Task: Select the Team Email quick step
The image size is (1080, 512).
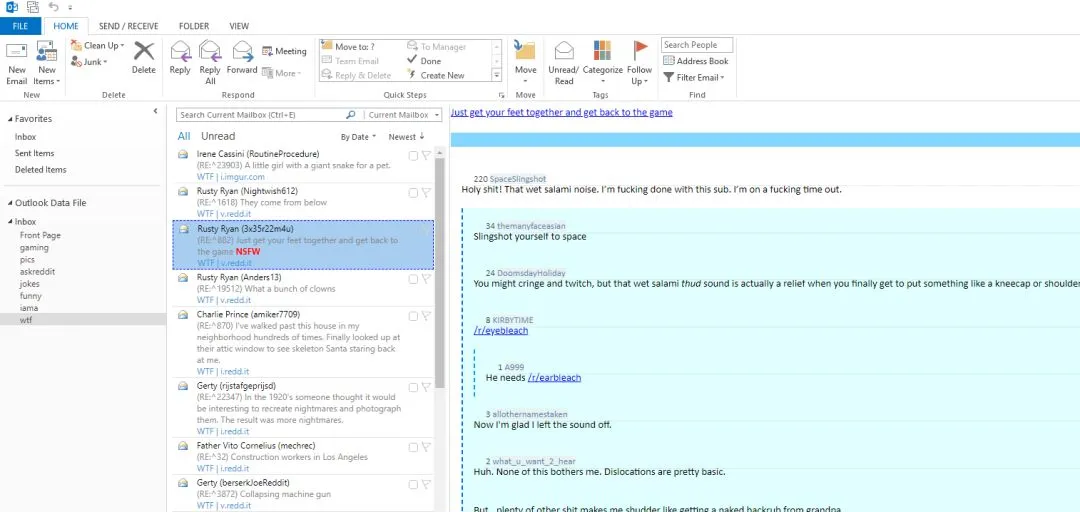Action: 350,61
